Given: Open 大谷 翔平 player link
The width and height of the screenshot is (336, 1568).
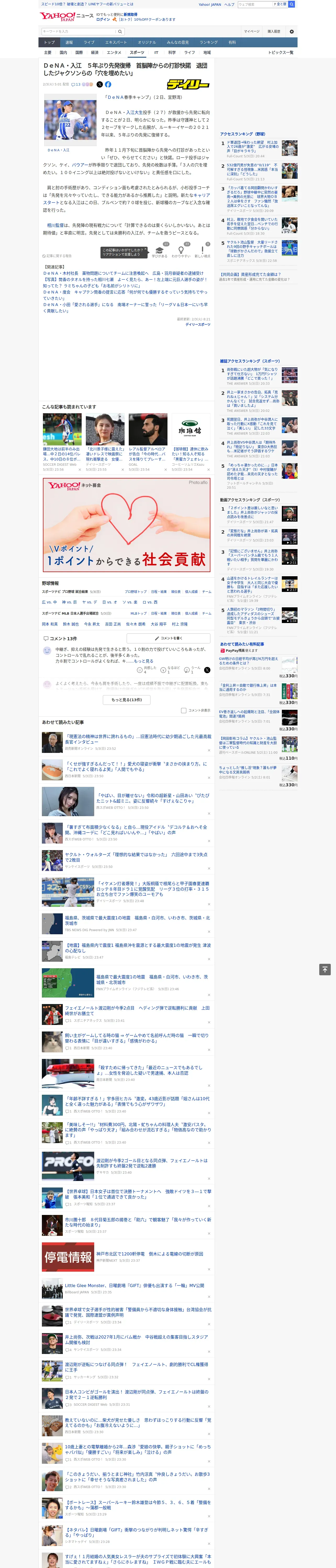Looking at the screenshot, I should point(159,624).
